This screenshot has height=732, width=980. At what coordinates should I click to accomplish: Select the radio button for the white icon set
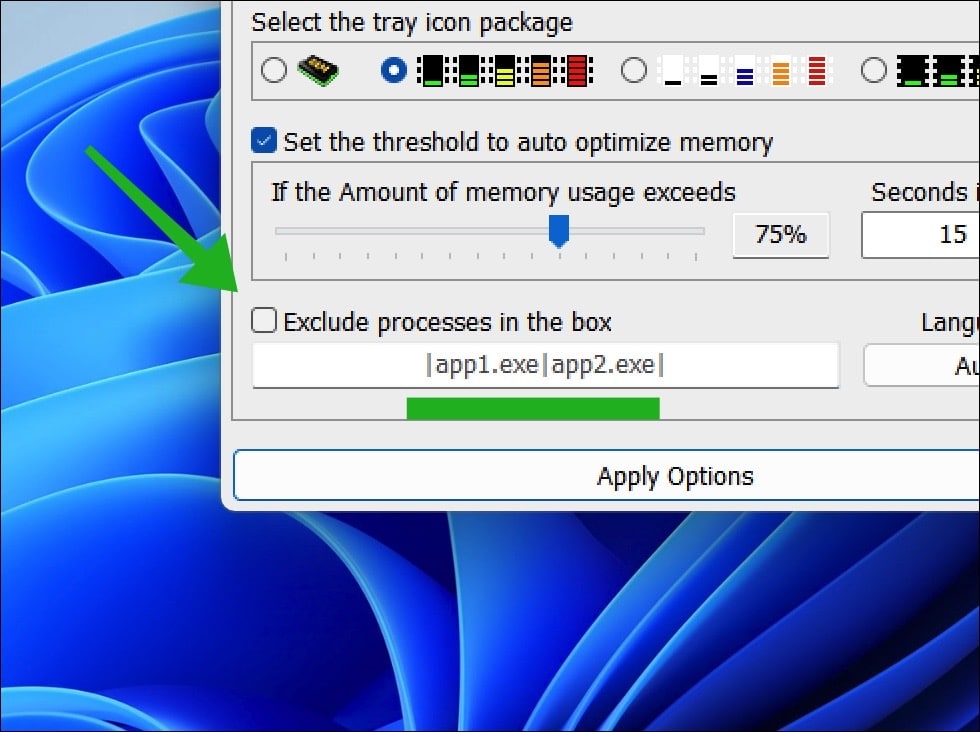[634, 70]
